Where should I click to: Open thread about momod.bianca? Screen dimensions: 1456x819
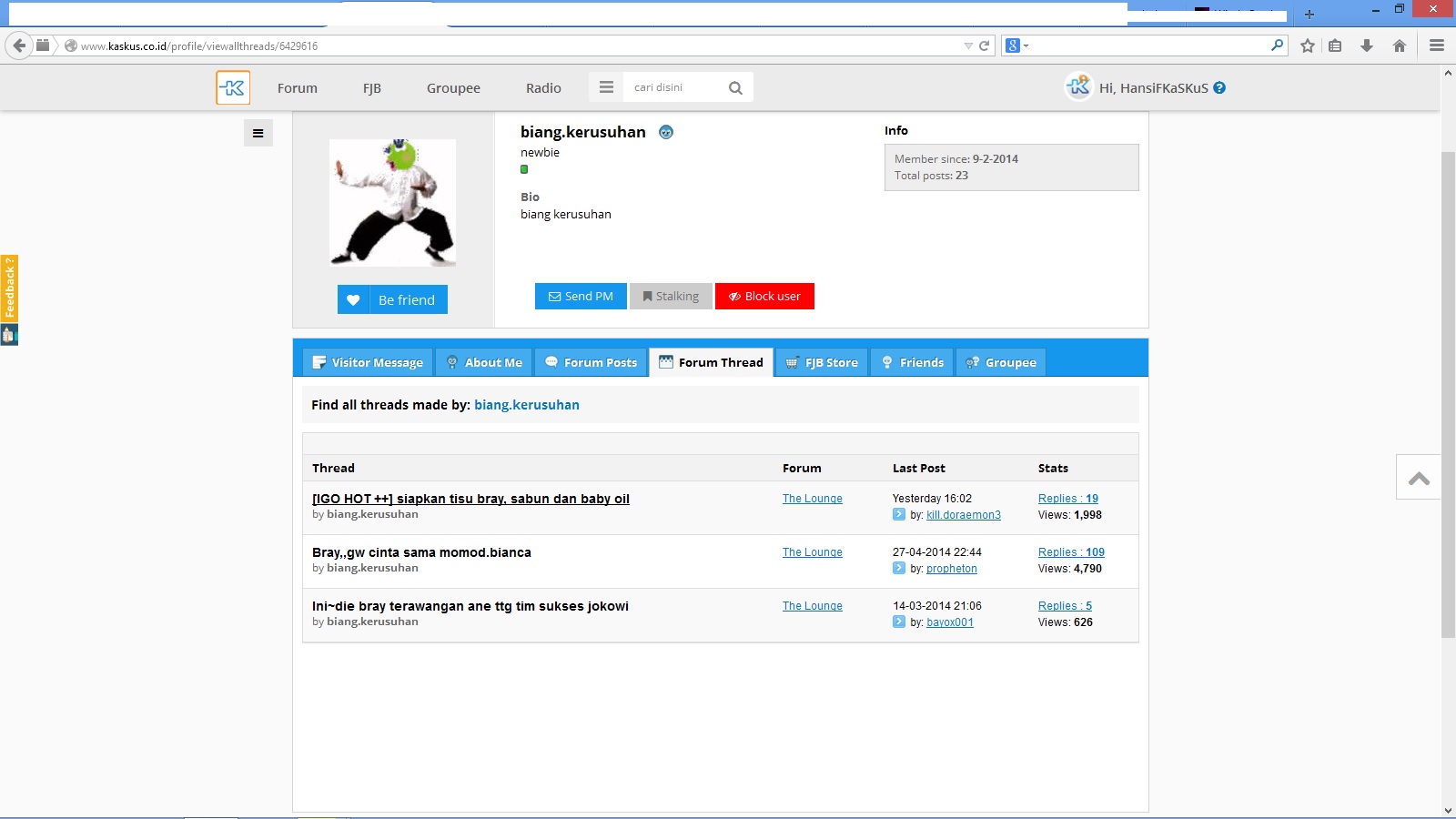(x=421, y=552)
